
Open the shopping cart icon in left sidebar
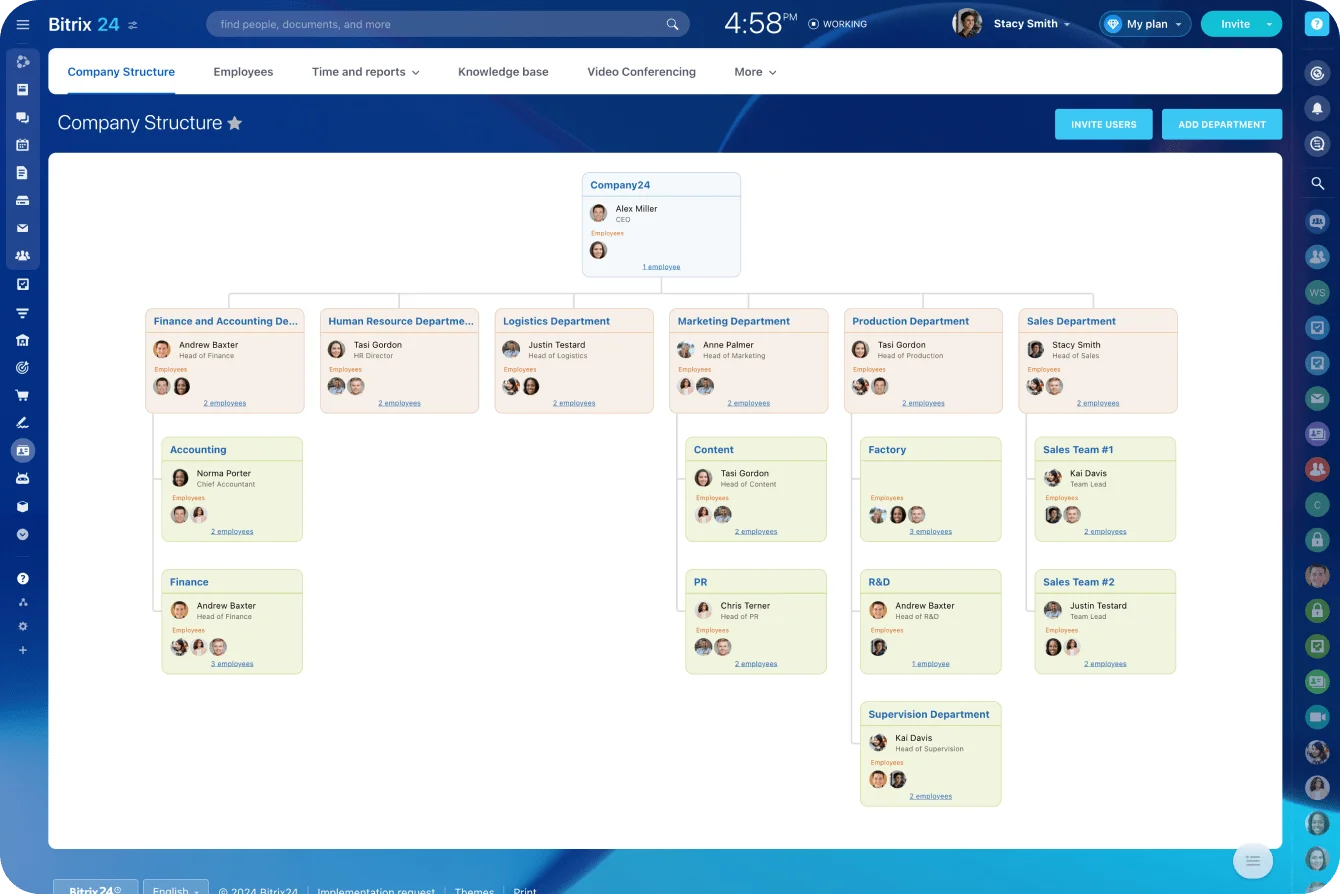tap(23, 395)
